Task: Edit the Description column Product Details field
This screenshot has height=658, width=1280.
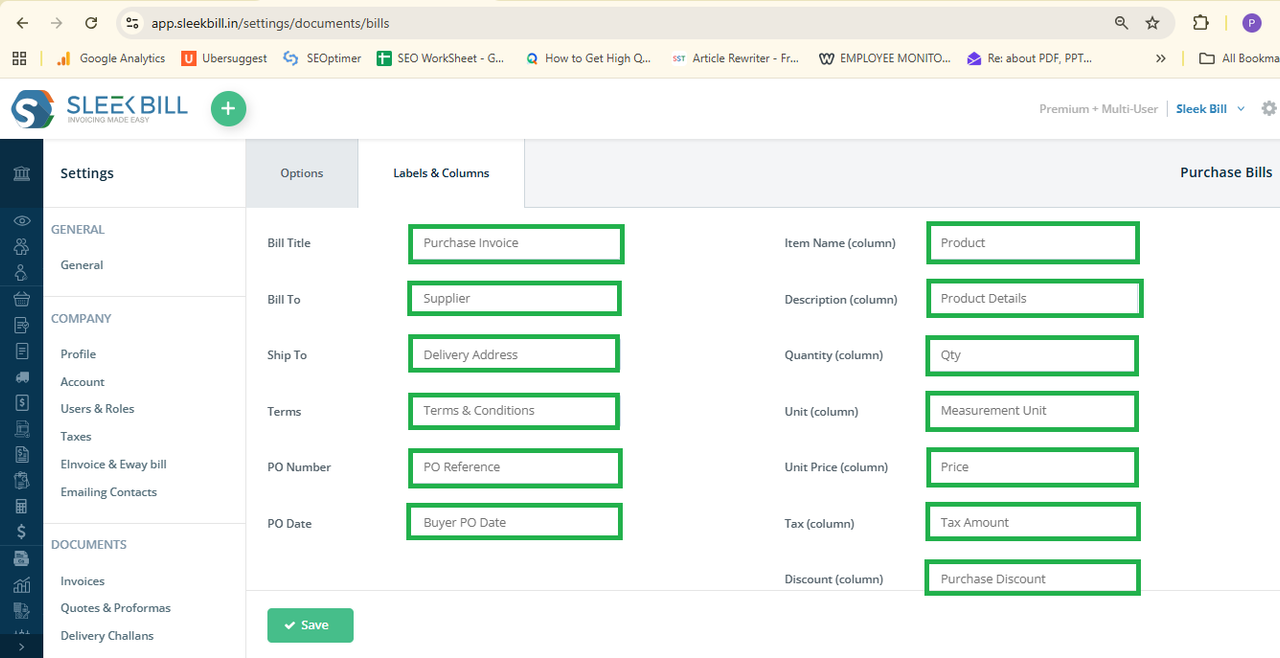Action: pos(1034,298)
